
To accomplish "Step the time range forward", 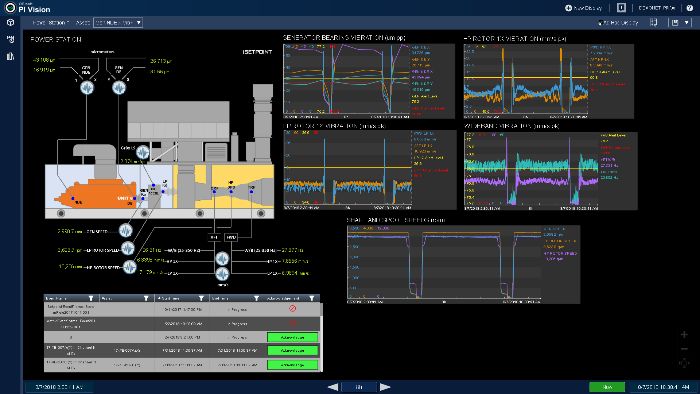I will click(x=385, y=387).
